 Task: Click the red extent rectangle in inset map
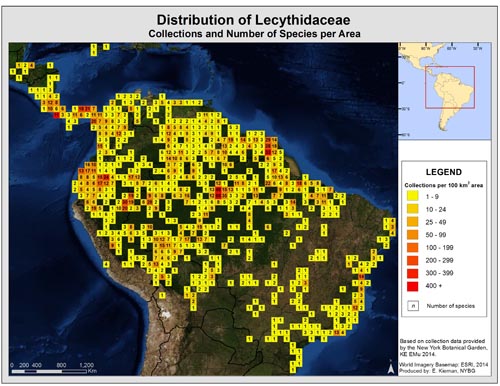tap(450, 87)
